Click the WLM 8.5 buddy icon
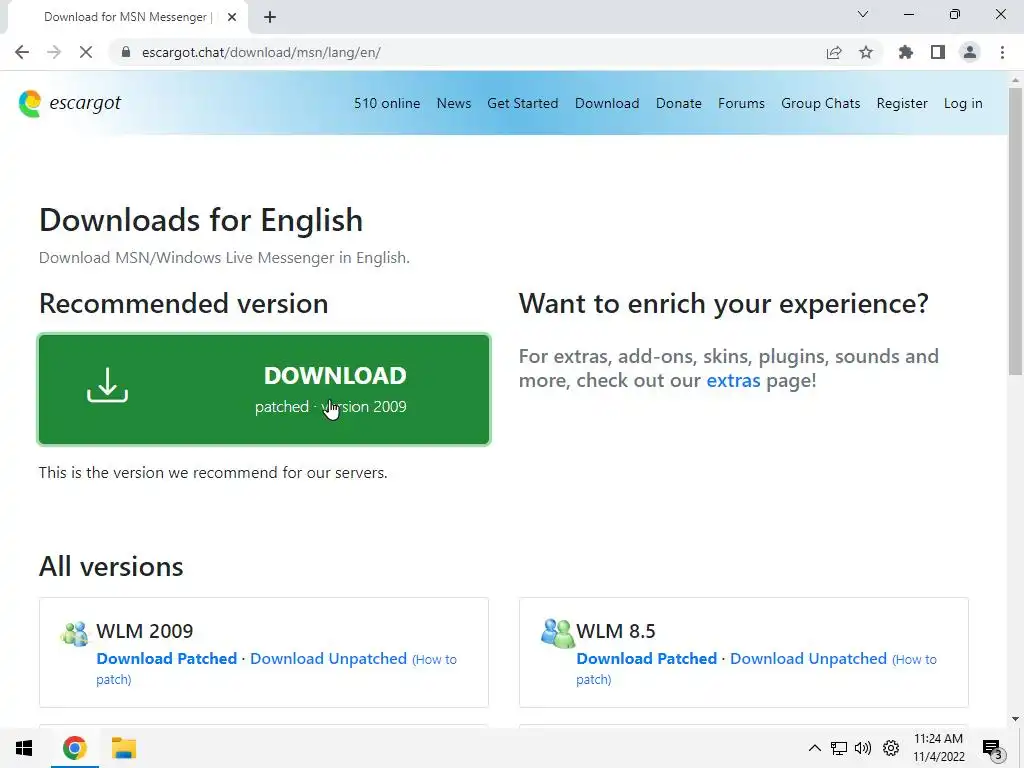 tap(556, 633)
